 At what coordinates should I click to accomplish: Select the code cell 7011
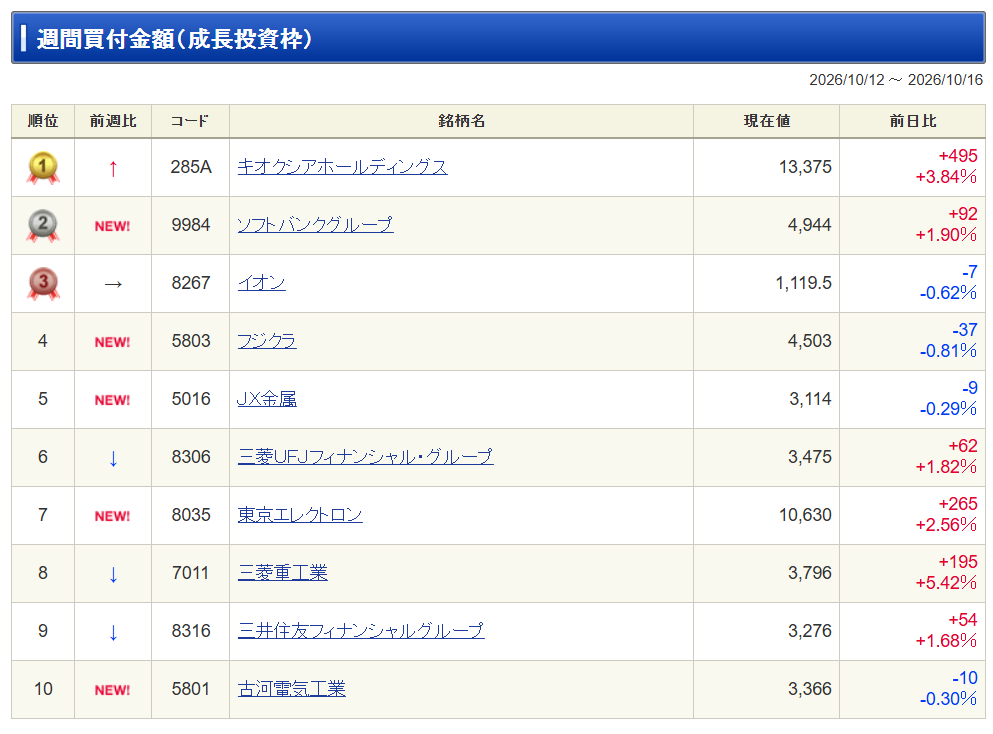click(x=191, y=573)
